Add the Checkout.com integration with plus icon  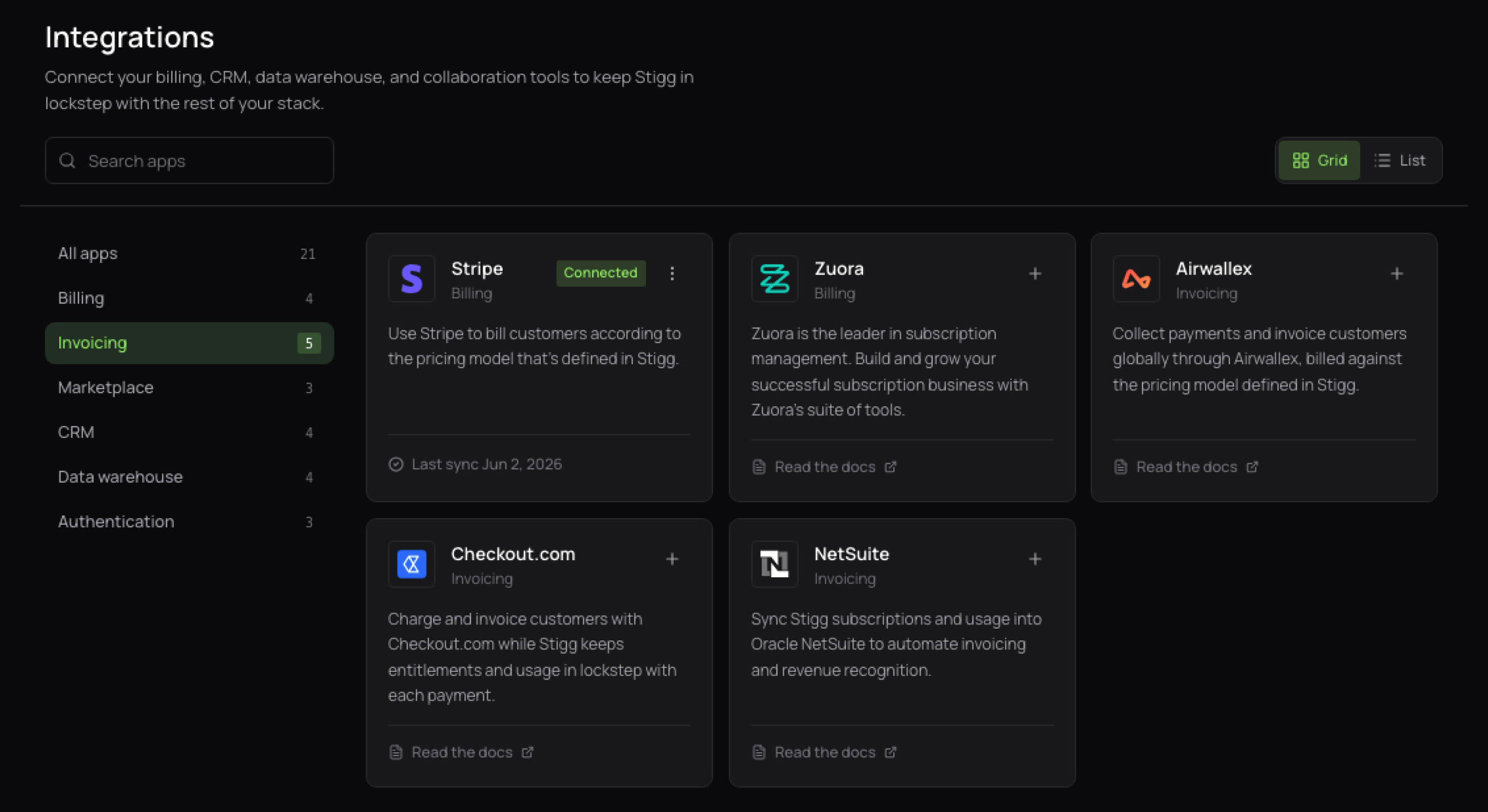click(672, 558)
